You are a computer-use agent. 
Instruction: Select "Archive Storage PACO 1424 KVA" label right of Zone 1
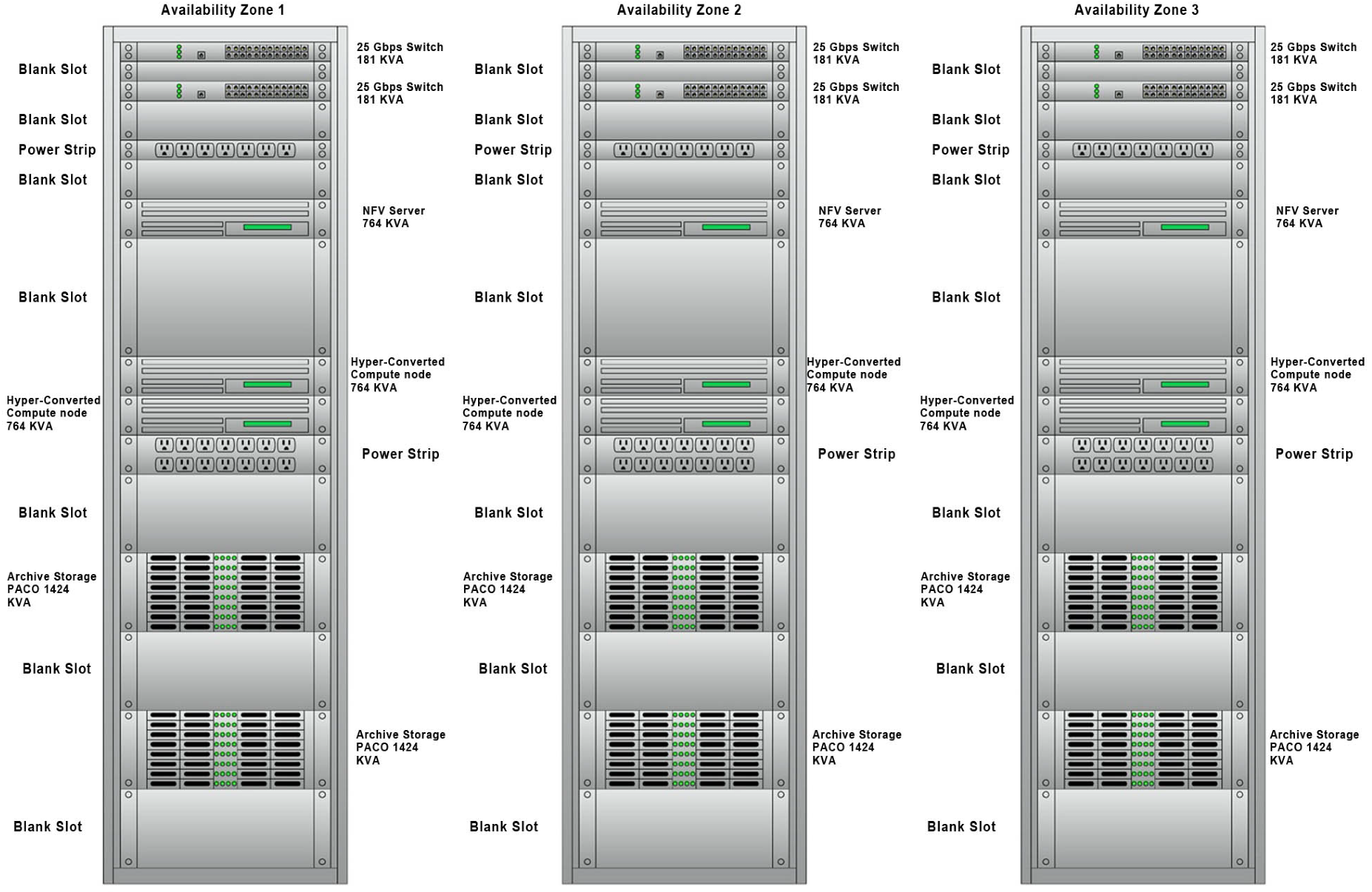click(x=400, y=747)
